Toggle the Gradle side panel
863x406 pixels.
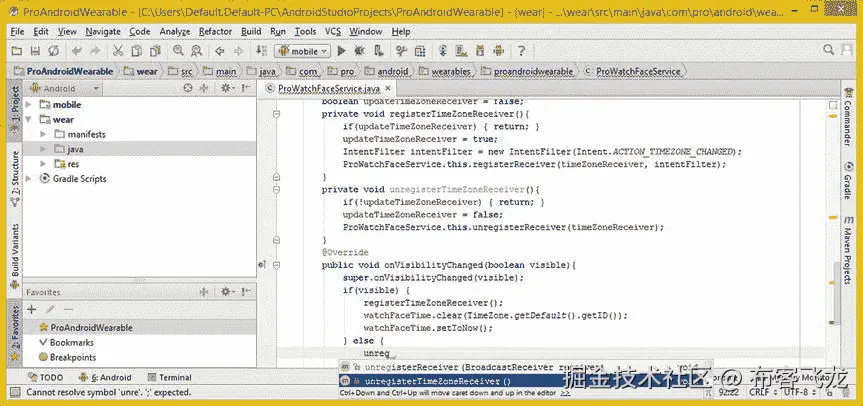pyautogui.click(x=848, y=181)
